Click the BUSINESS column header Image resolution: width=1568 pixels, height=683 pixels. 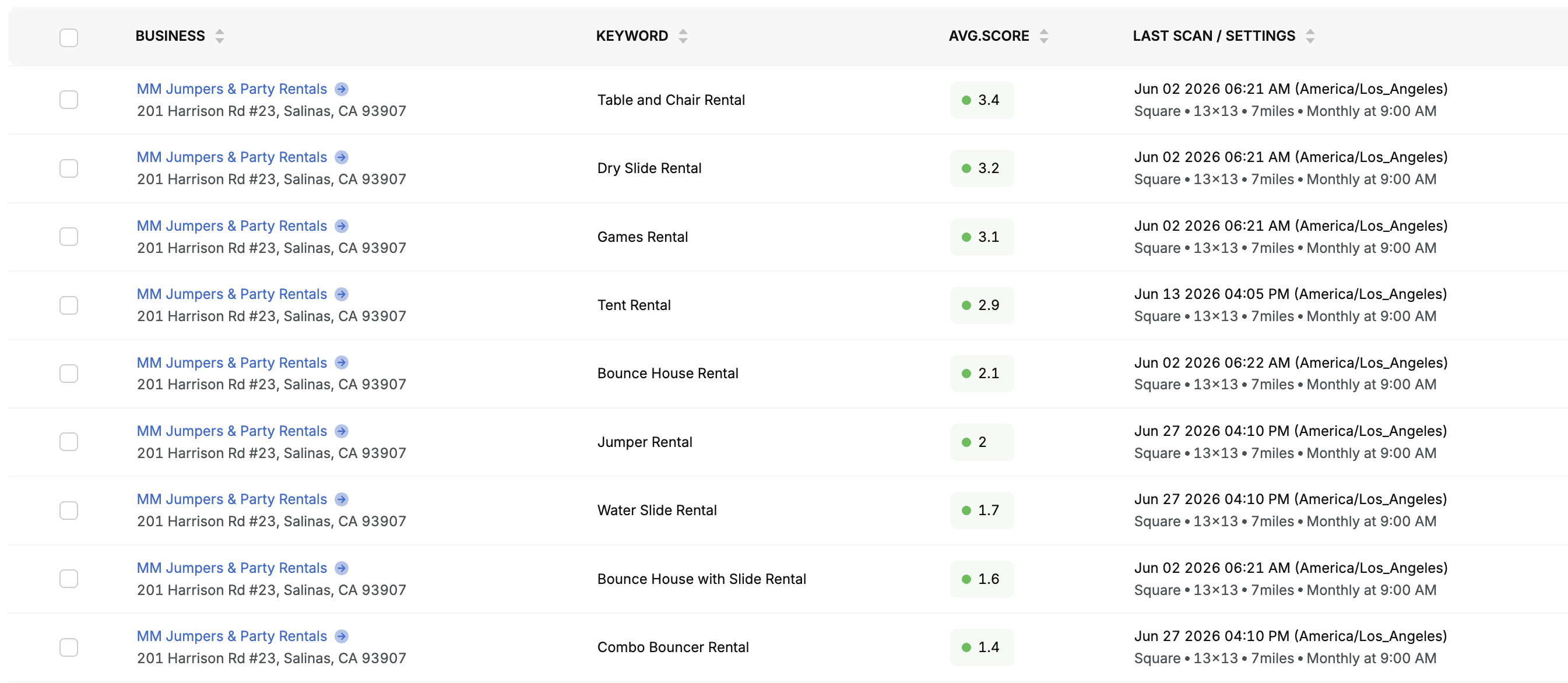(x=170, y=36)
